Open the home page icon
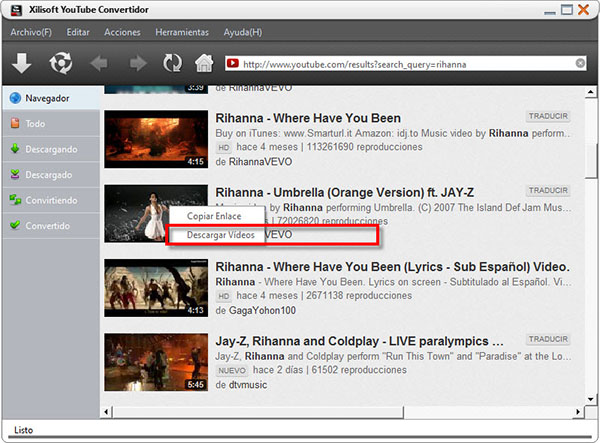600x443 pixels. pos(204,63)
